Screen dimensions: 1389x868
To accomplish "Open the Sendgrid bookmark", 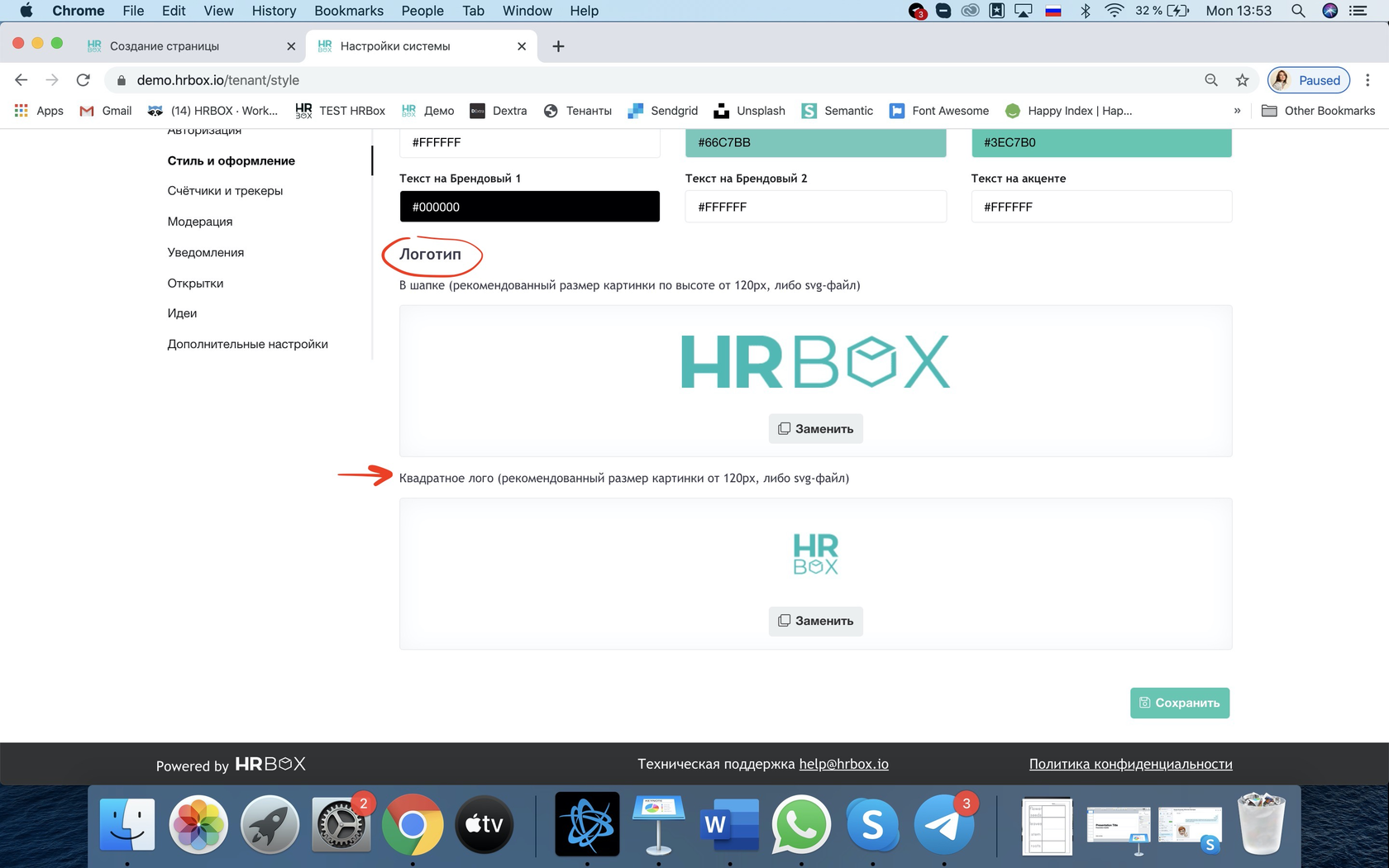I will (x=662, y=111).
